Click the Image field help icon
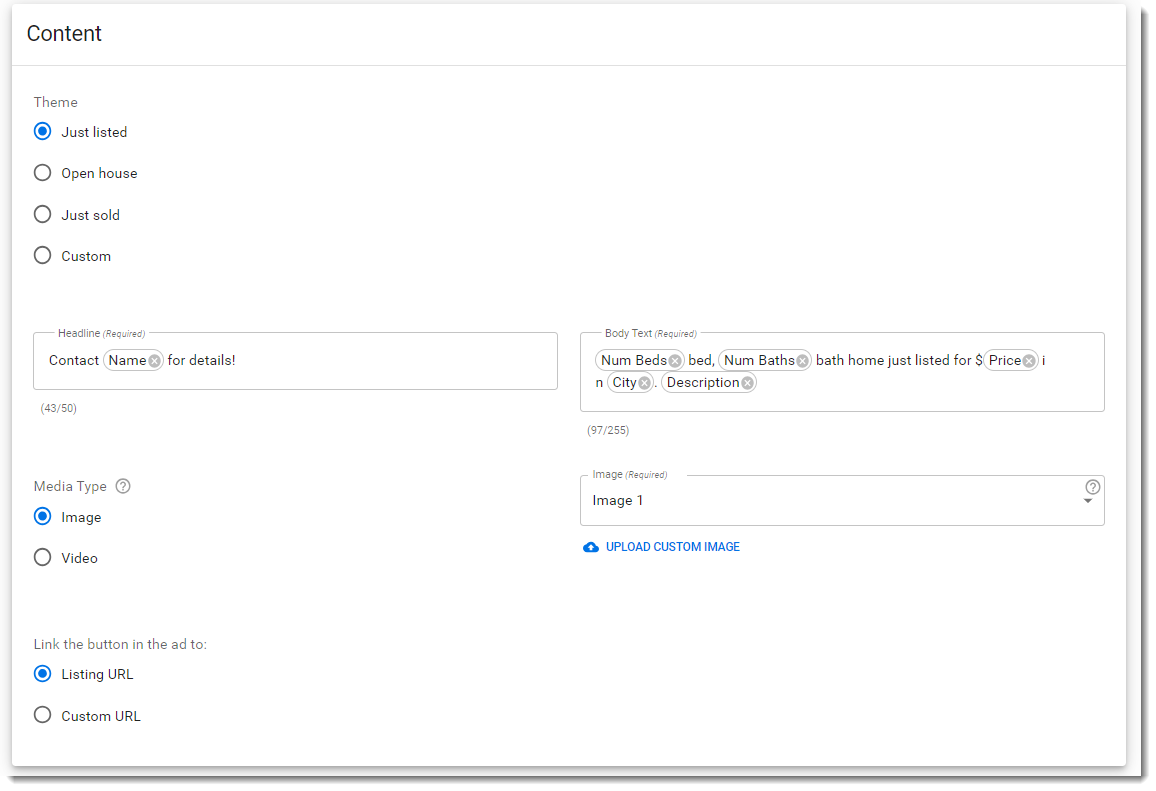1156x791 pixels. (x=1092, y=487)
